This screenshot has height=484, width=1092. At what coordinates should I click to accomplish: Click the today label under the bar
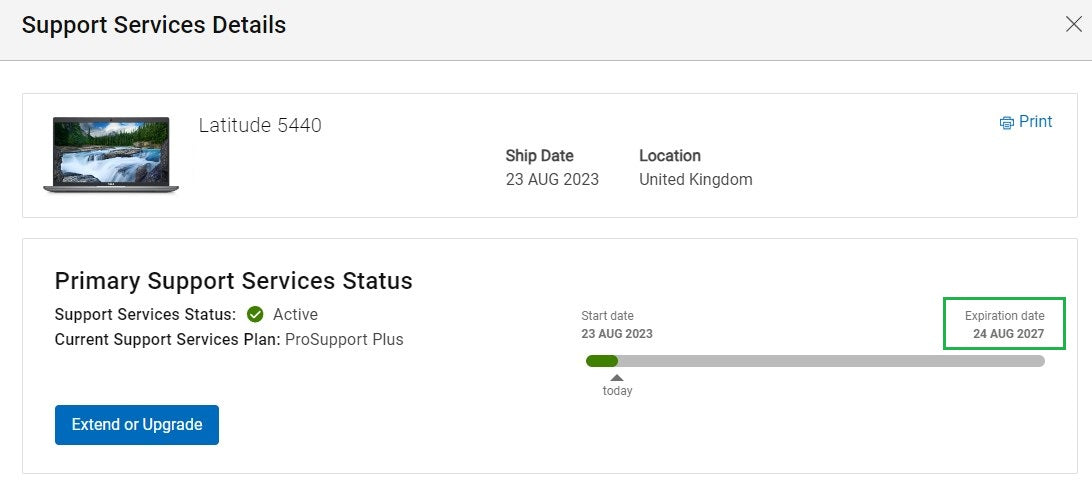pos(617,391)
